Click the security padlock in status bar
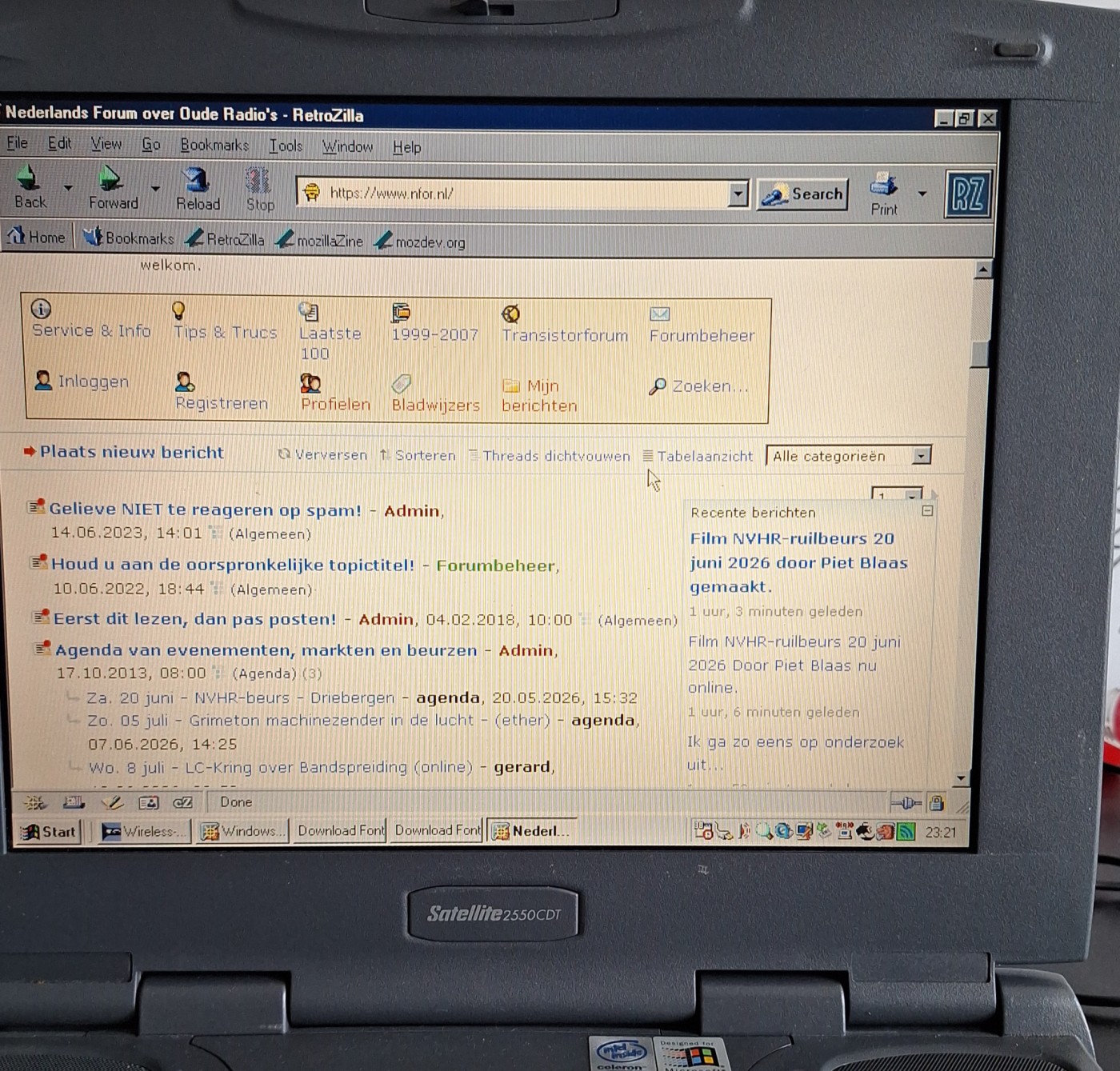The height and width of the screenshot is (1071, 1120). tap(937, 802)
